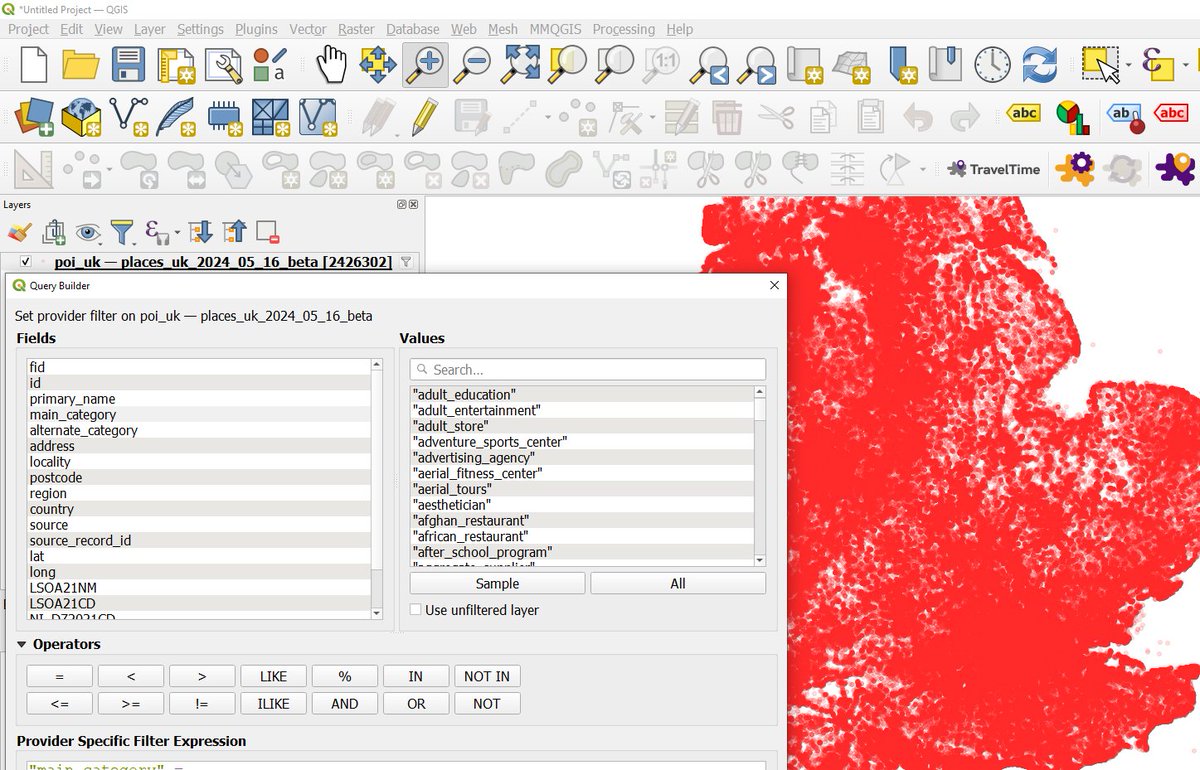
Task: Open the Project menu
Action: point(28,29)
